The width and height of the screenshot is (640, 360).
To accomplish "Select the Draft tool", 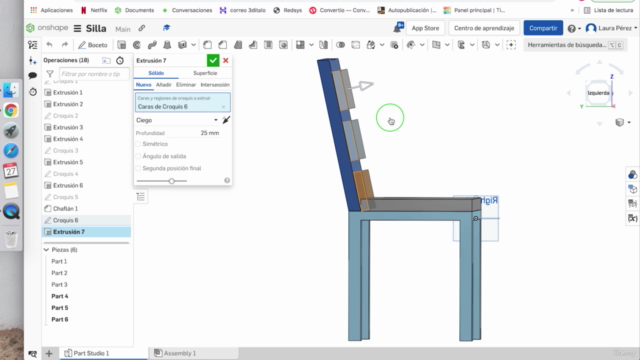I will tap(238, 45).
